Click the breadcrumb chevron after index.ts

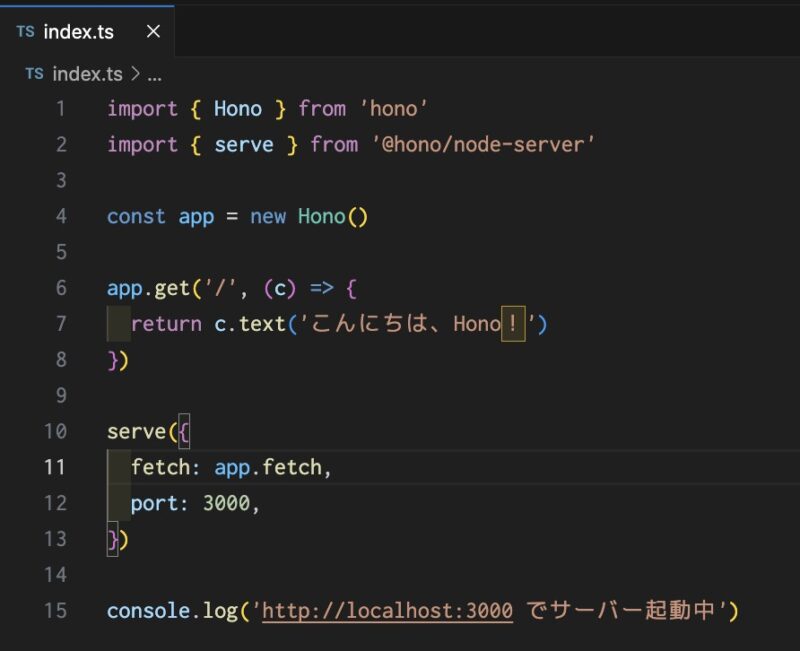[x=135, y=74]
